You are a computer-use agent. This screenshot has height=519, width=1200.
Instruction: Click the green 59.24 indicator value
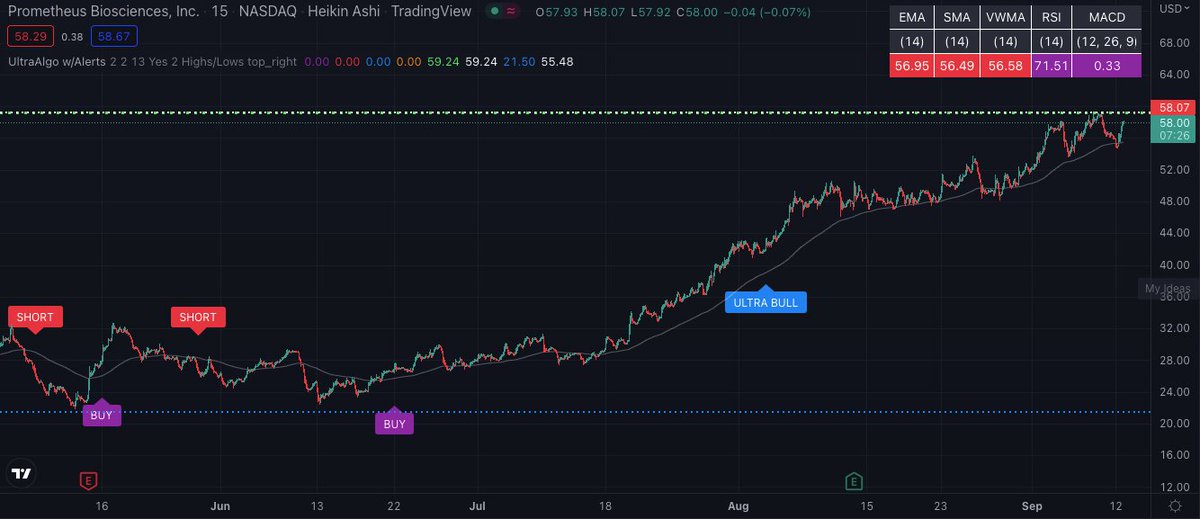coord(442,61)
